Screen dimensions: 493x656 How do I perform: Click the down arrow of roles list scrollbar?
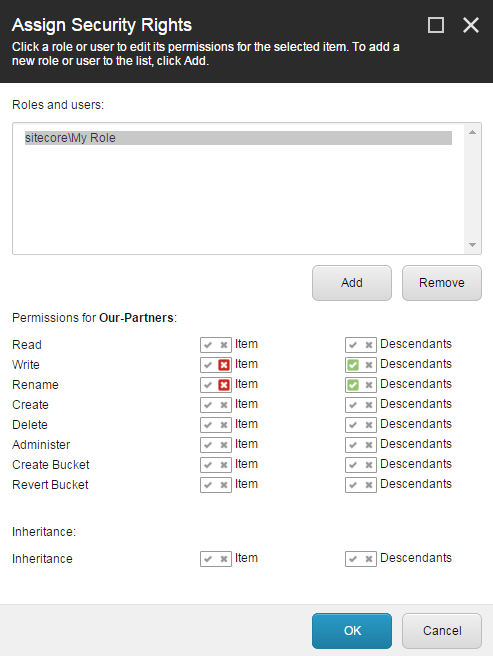(x=472, y=245)
